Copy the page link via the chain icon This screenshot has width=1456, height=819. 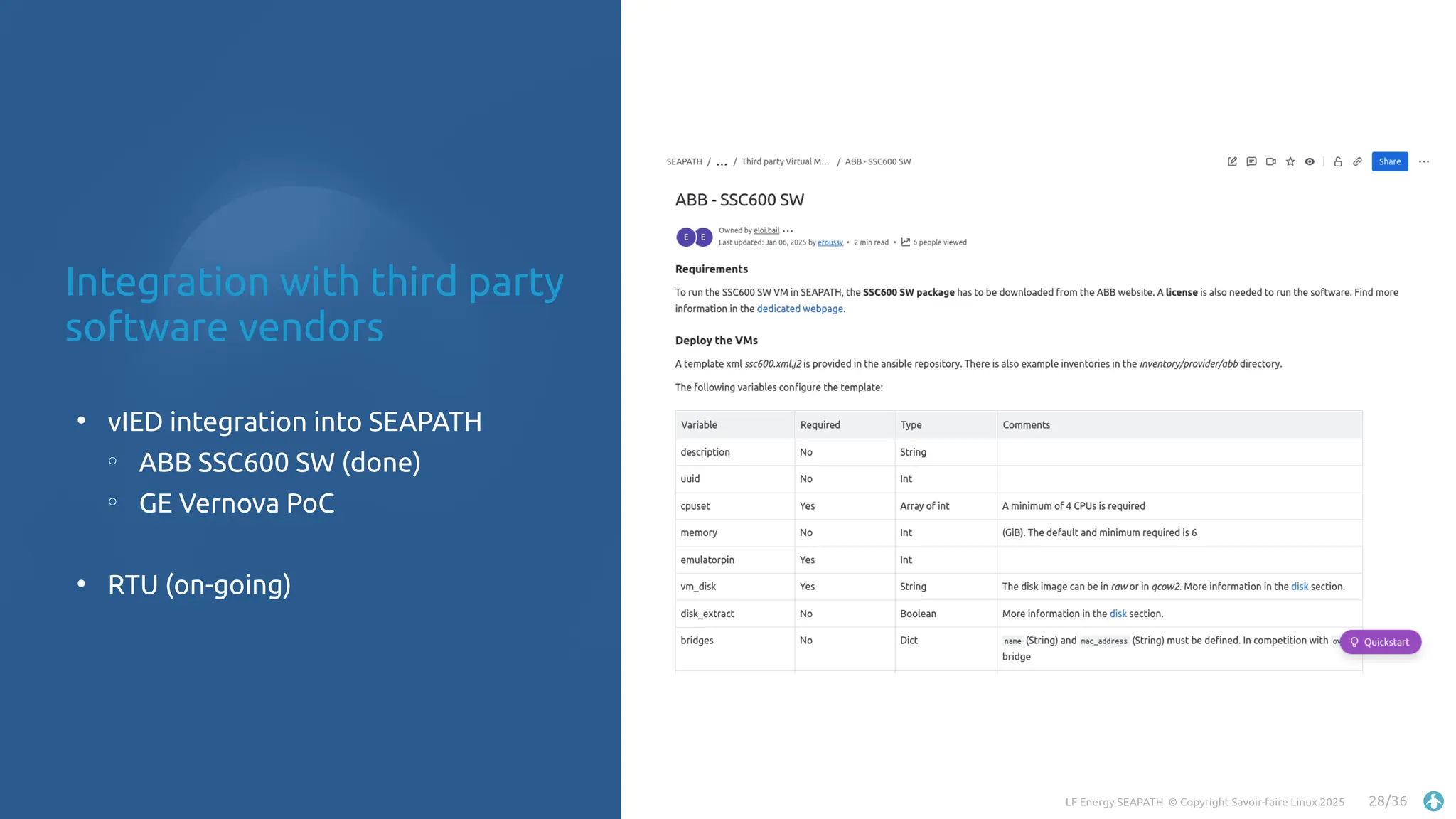click(1357, 161)
